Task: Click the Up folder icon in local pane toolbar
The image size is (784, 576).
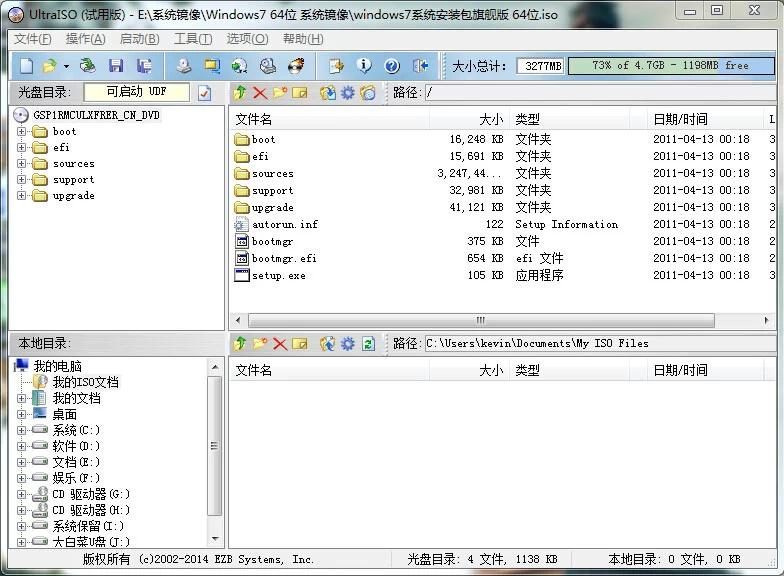Action: click(x=240, y=344)
